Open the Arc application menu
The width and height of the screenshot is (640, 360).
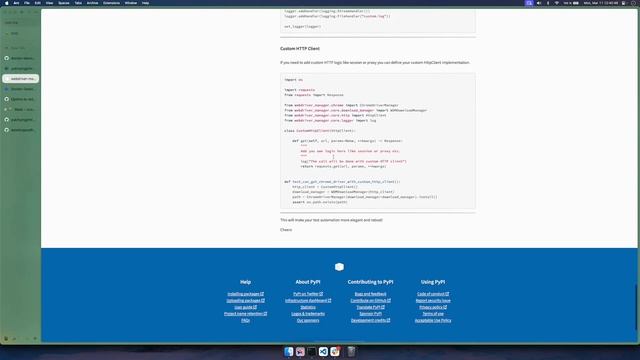[x=16, y=3]
